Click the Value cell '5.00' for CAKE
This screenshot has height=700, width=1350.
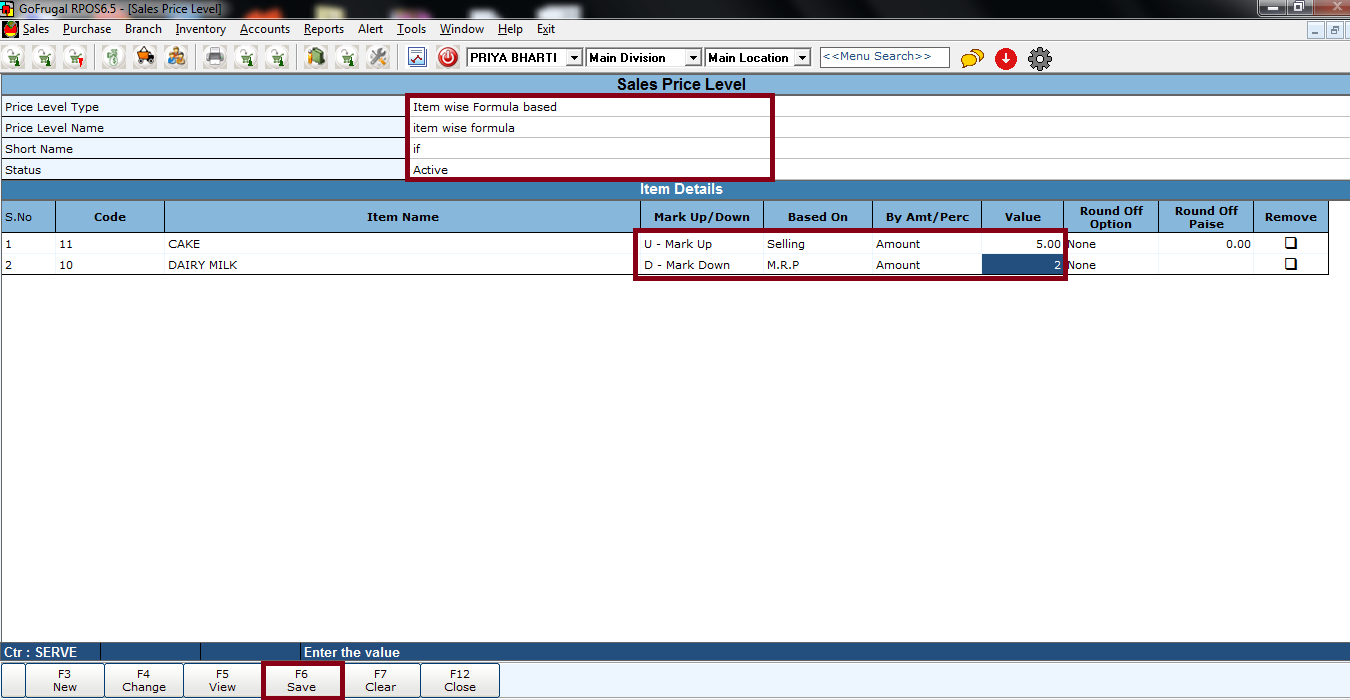(1022, 244)
